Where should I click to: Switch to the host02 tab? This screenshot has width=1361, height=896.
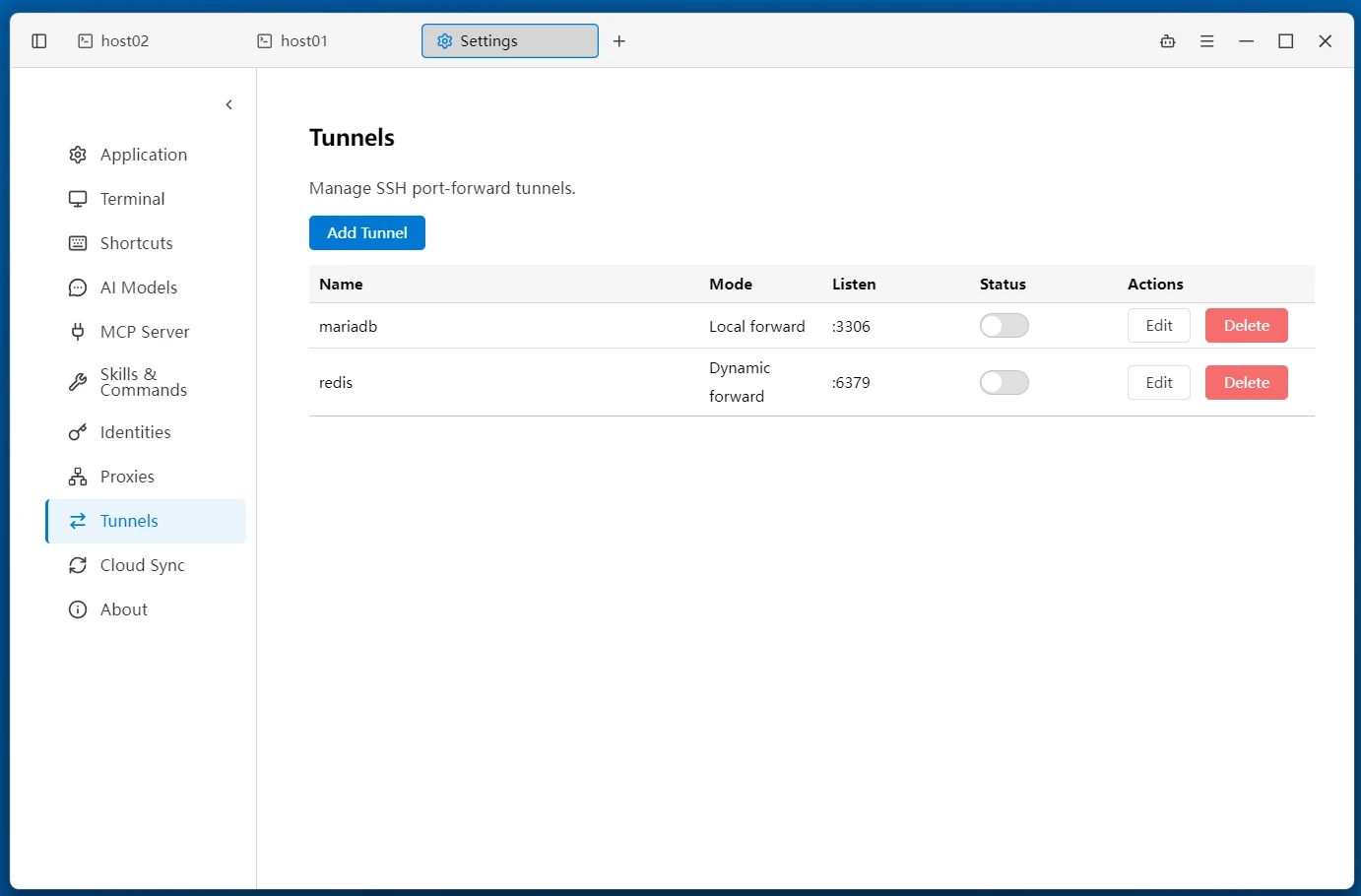pyautogui.click(x=151, y=41)
